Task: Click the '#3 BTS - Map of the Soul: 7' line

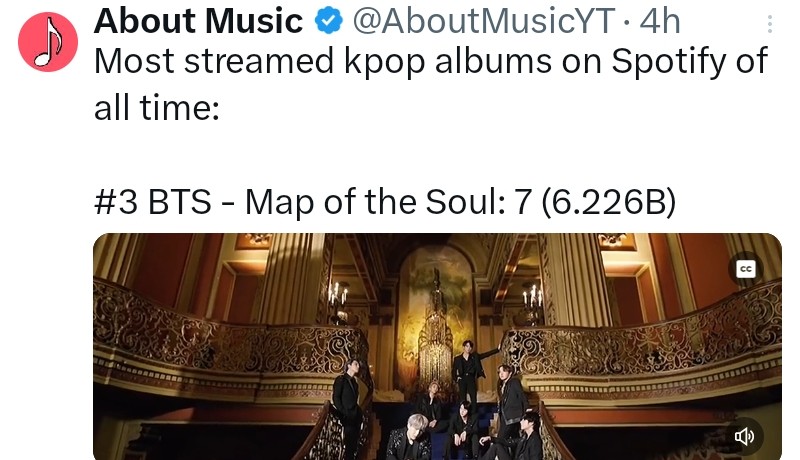Action: click(385, 202)
